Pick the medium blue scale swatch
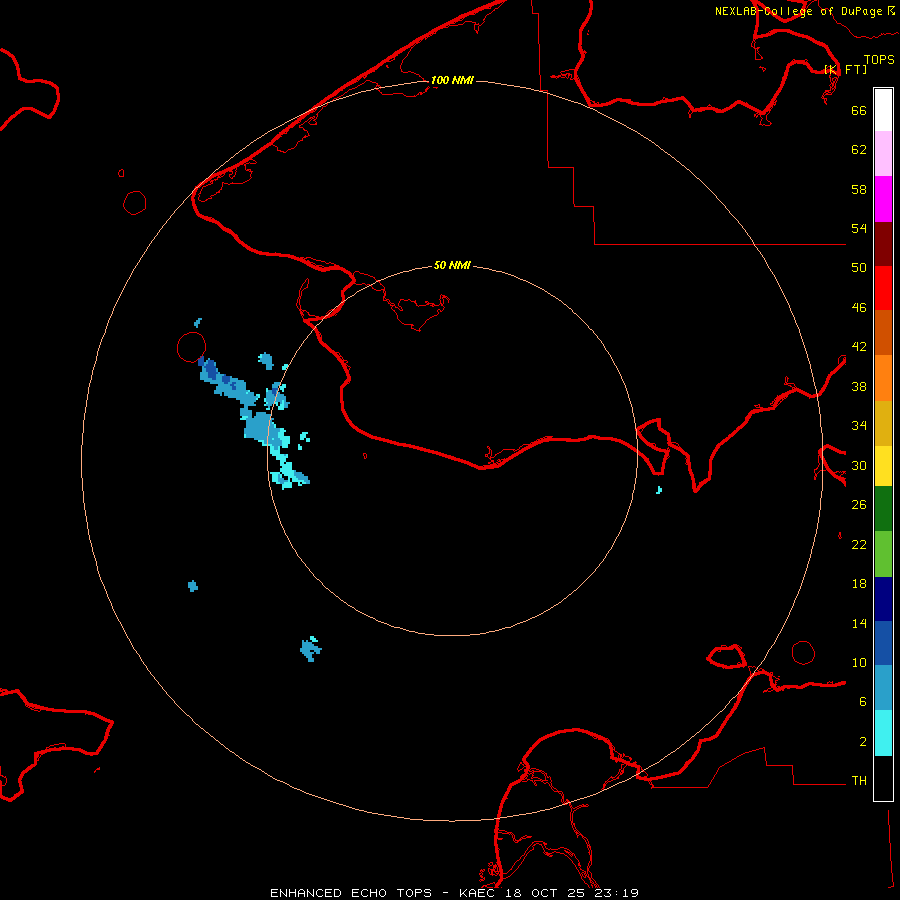Viewport: 900px width, 900px height. tap(883, 643)
